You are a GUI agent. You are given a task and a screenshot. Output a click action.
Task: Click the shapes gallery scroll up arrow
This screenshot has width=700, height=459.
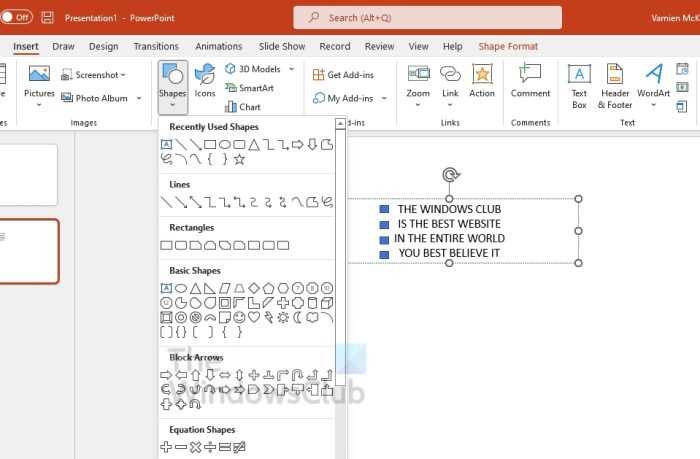(340, 123)
